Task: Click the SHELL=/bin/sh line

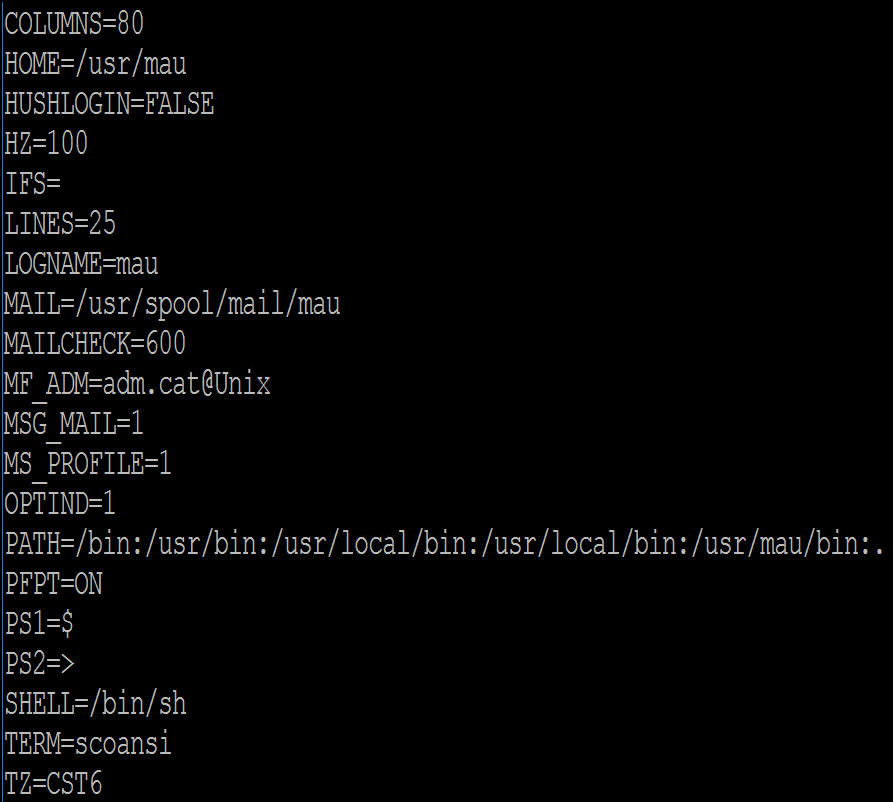Action: pyautogui.click(x=95, y=705)
